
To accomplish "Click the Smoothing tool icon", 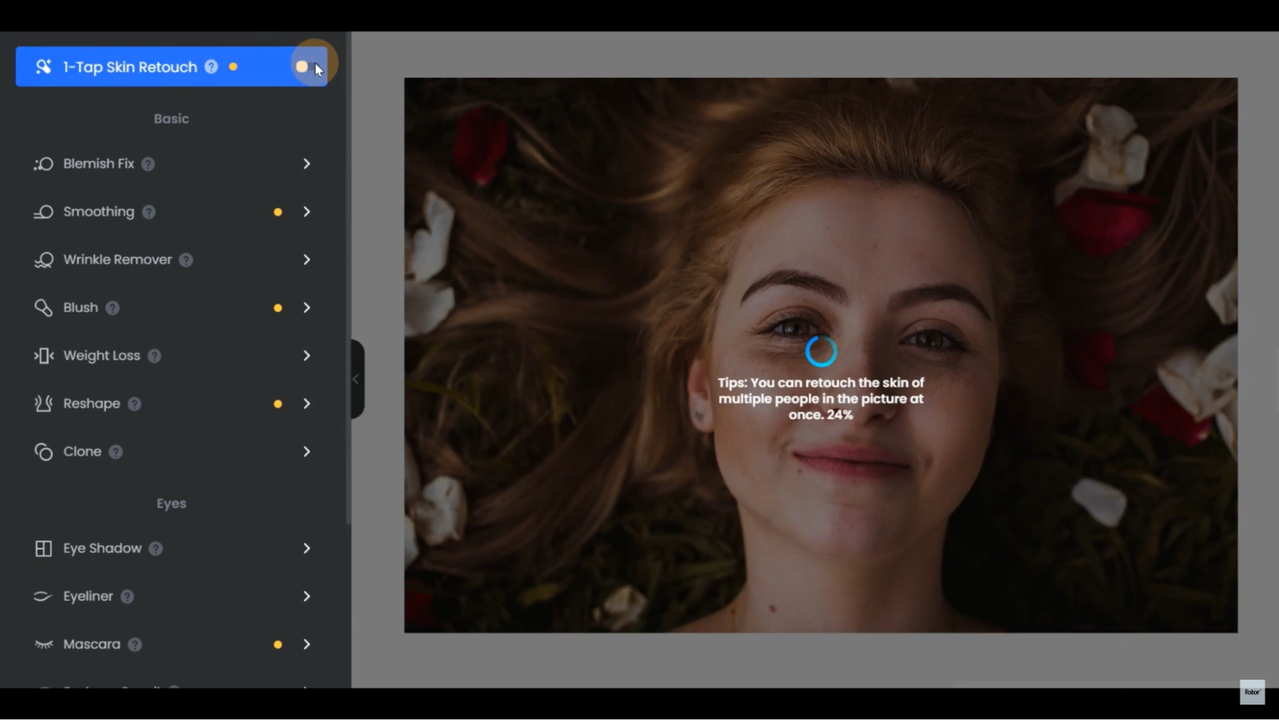I will [x=43, y=212].
